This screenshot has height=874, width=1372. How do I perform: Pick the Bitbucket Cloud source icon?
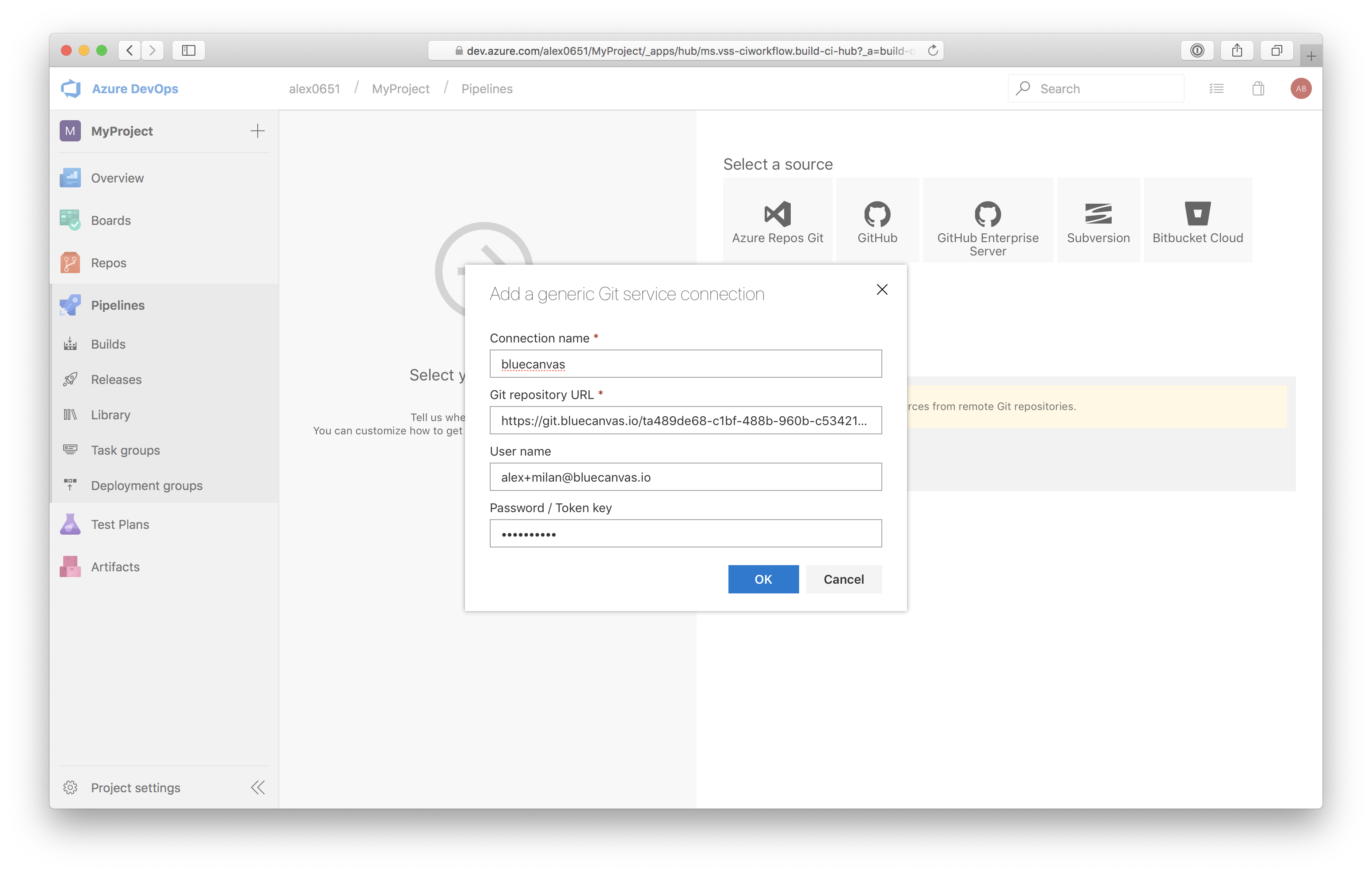point(1197,214)
